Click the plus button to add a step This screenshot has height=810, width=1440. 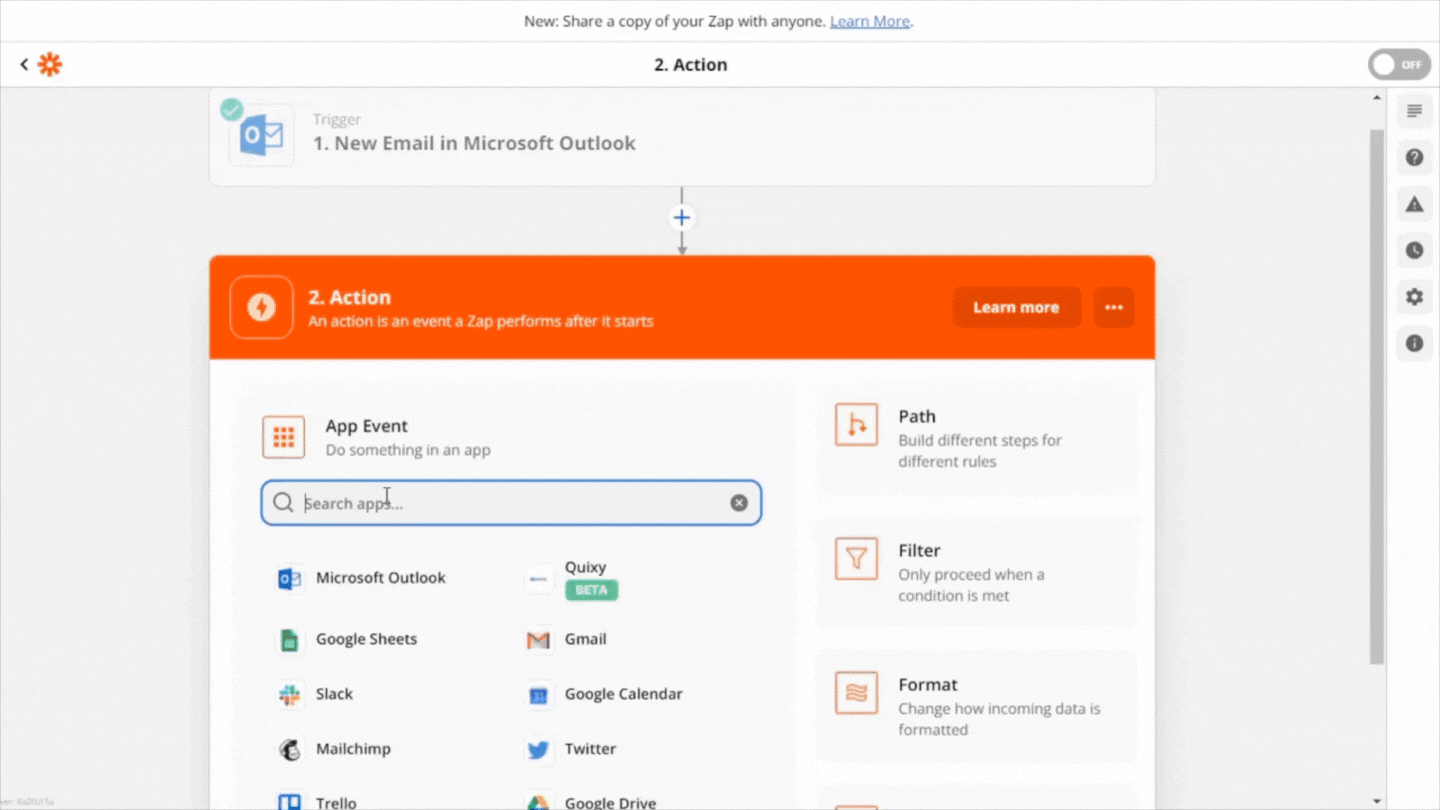click(x=682, y=218)
